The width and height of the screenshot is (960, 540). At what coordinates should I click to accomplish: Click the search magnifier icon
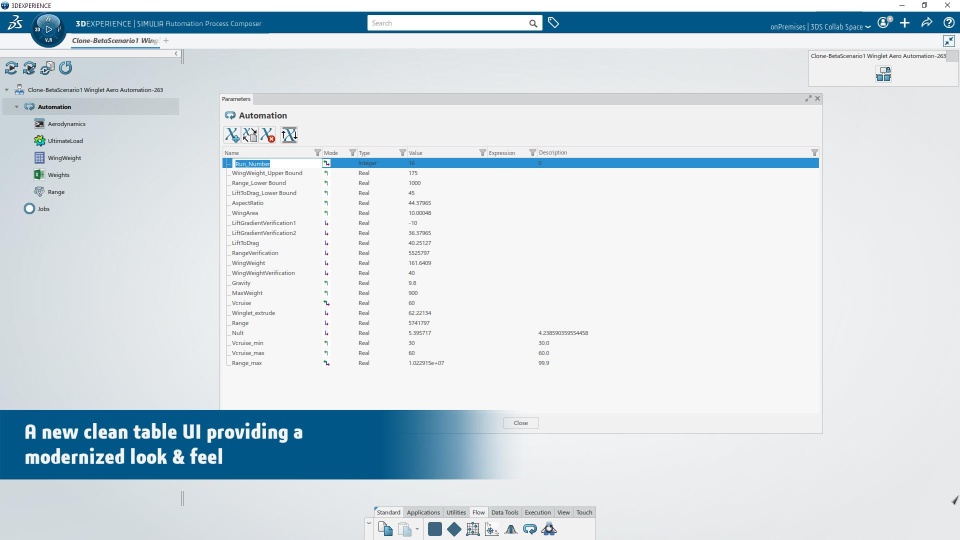pos(533,23)
